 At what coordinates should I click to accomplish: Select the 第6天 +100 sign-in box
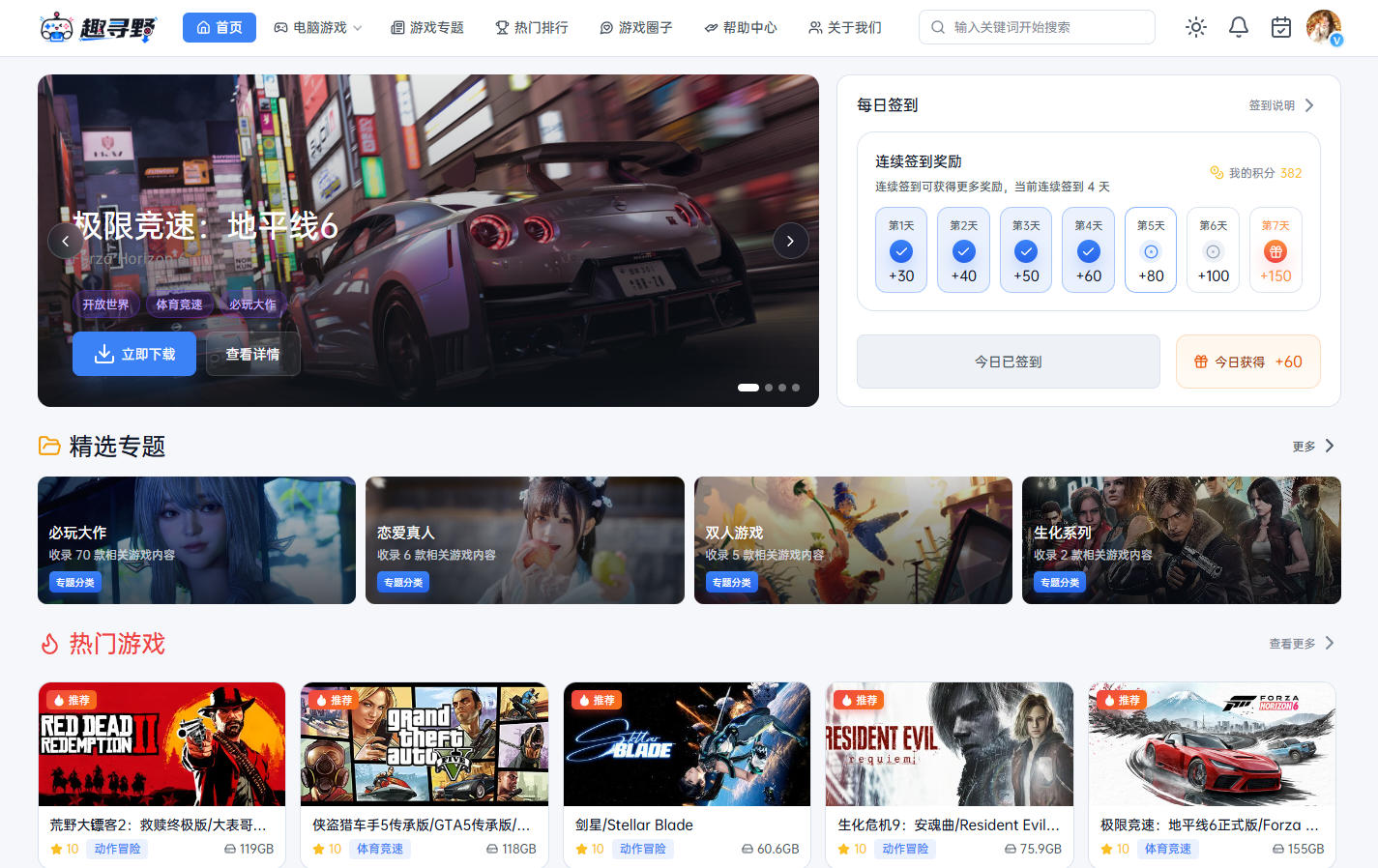1213,249
